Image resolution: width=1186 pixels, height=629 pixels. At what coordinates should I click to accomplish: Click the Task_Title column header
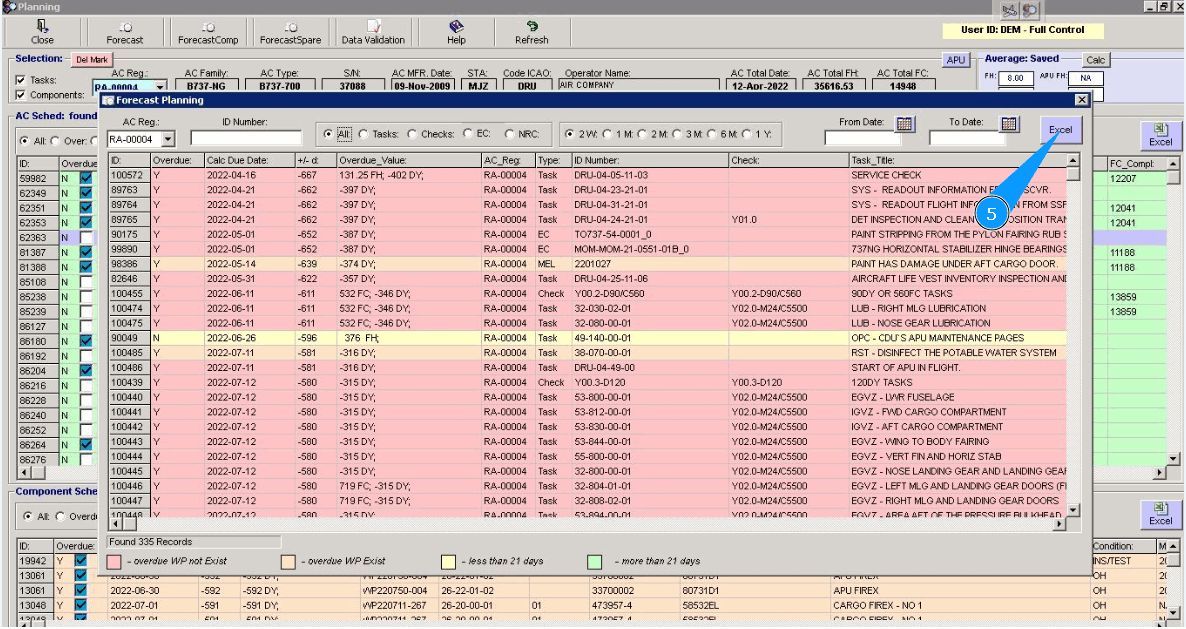pyautogui.click(x=958, y=160)
